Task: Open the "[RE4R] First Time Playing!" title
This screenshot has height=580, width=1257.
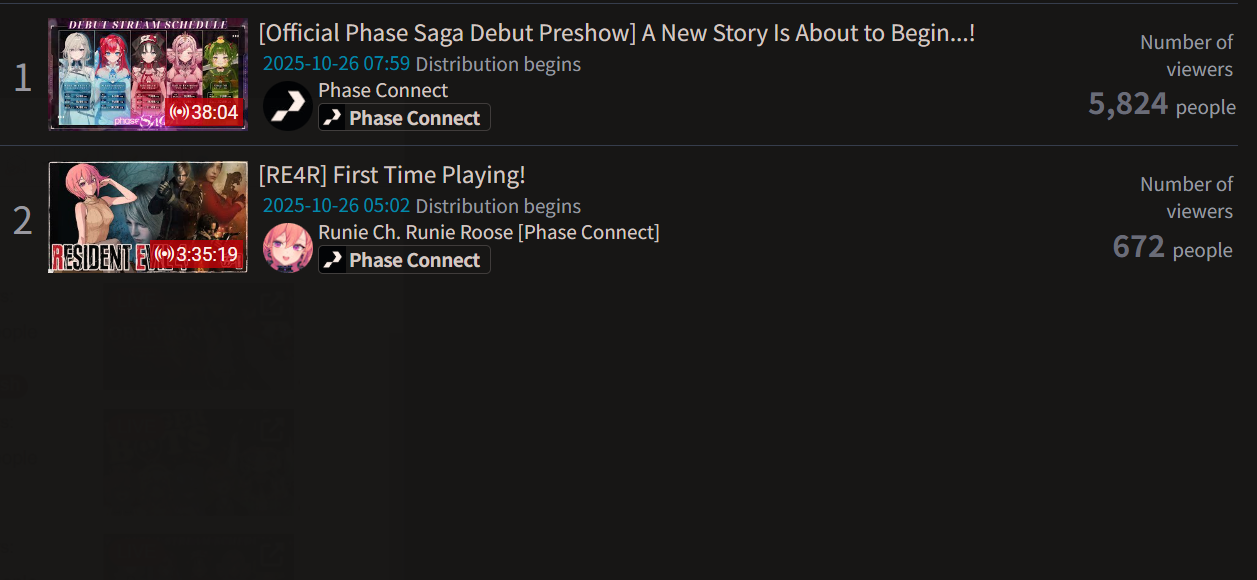Action: click(x=392, y=175)
